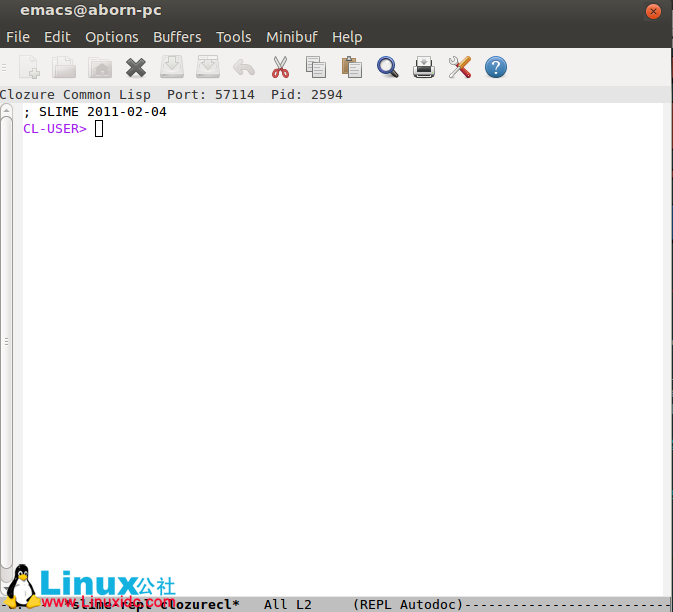Click the Print buffer icon
This screenshot has width=673, height=612.
(x=424, y=68)
